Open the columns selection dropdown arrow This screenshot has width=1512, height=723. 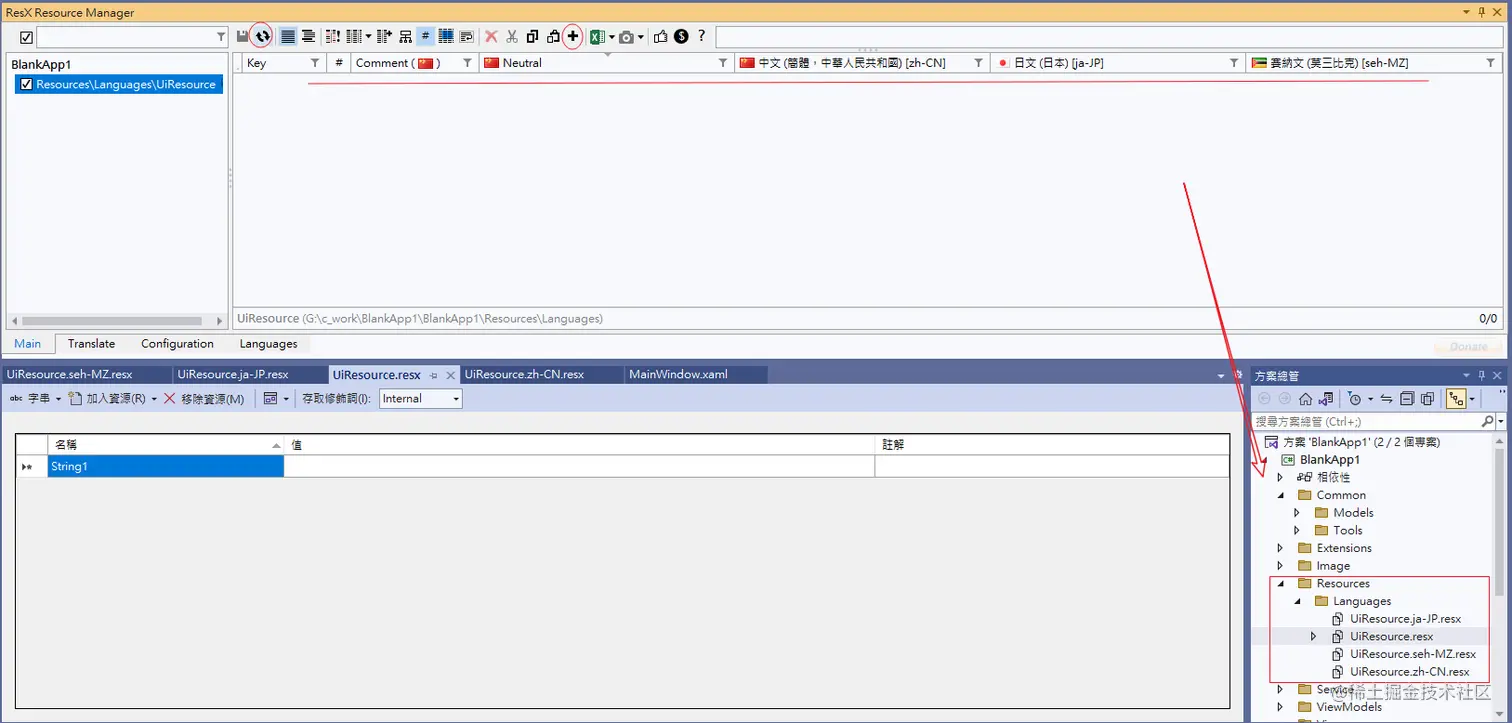point(368,37)
